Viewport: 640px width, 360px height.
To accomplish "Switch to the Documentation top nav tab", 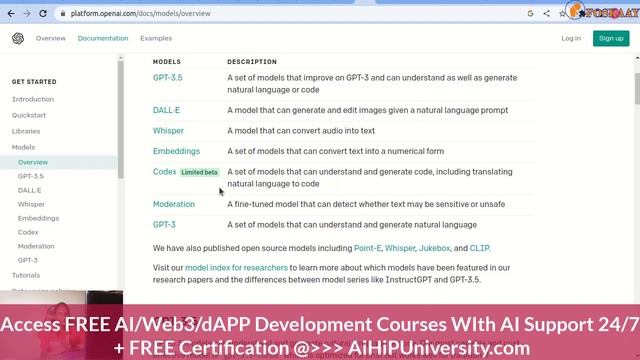I will coord(103,38).
